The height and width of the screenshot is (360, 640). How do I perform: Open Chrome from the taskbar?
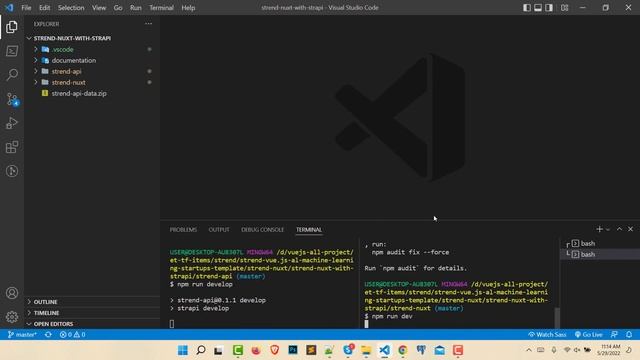pos(403,350)
